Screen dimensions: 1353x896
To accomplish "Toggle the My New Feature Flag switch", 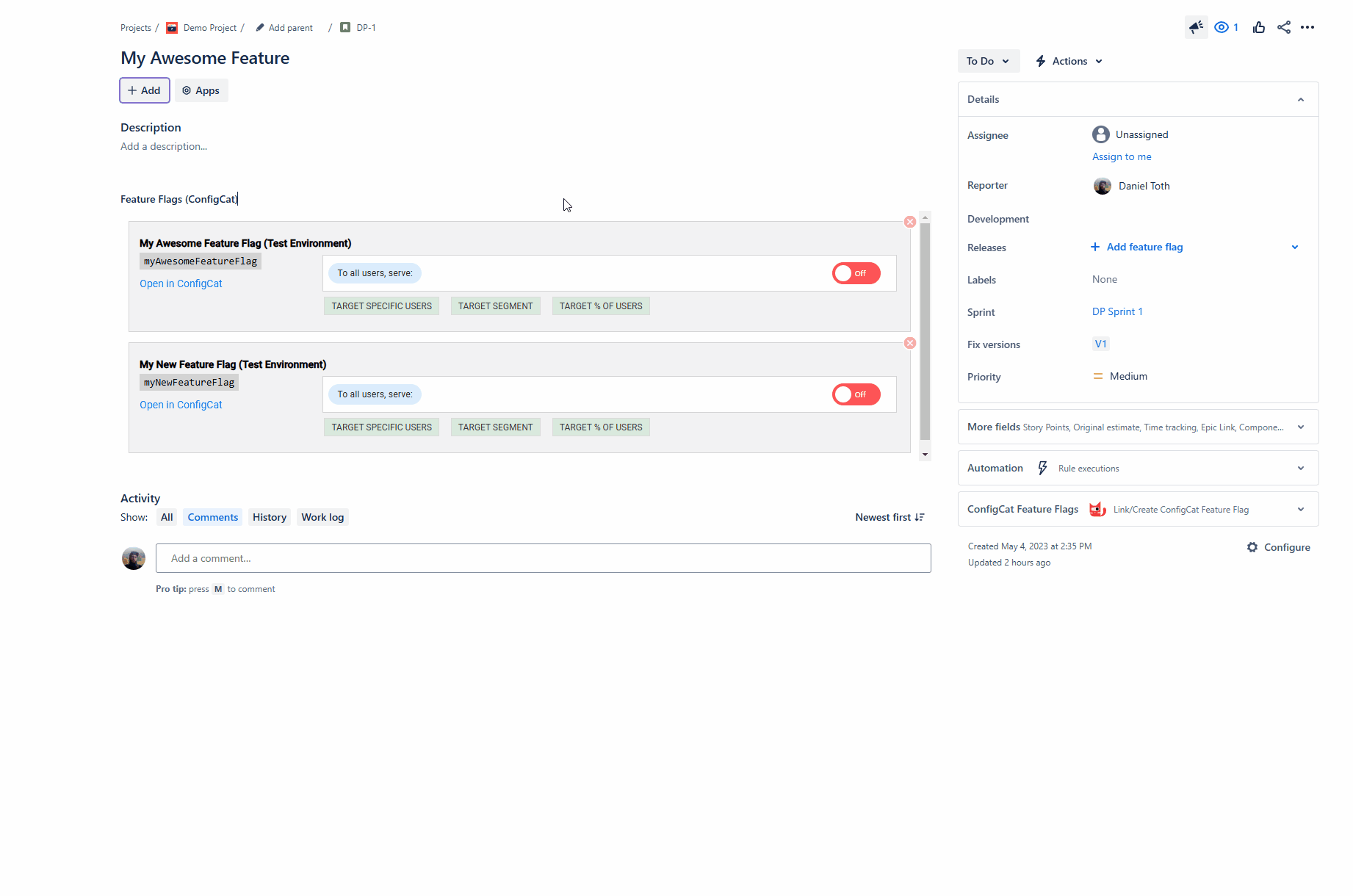I will coord(856,394).
